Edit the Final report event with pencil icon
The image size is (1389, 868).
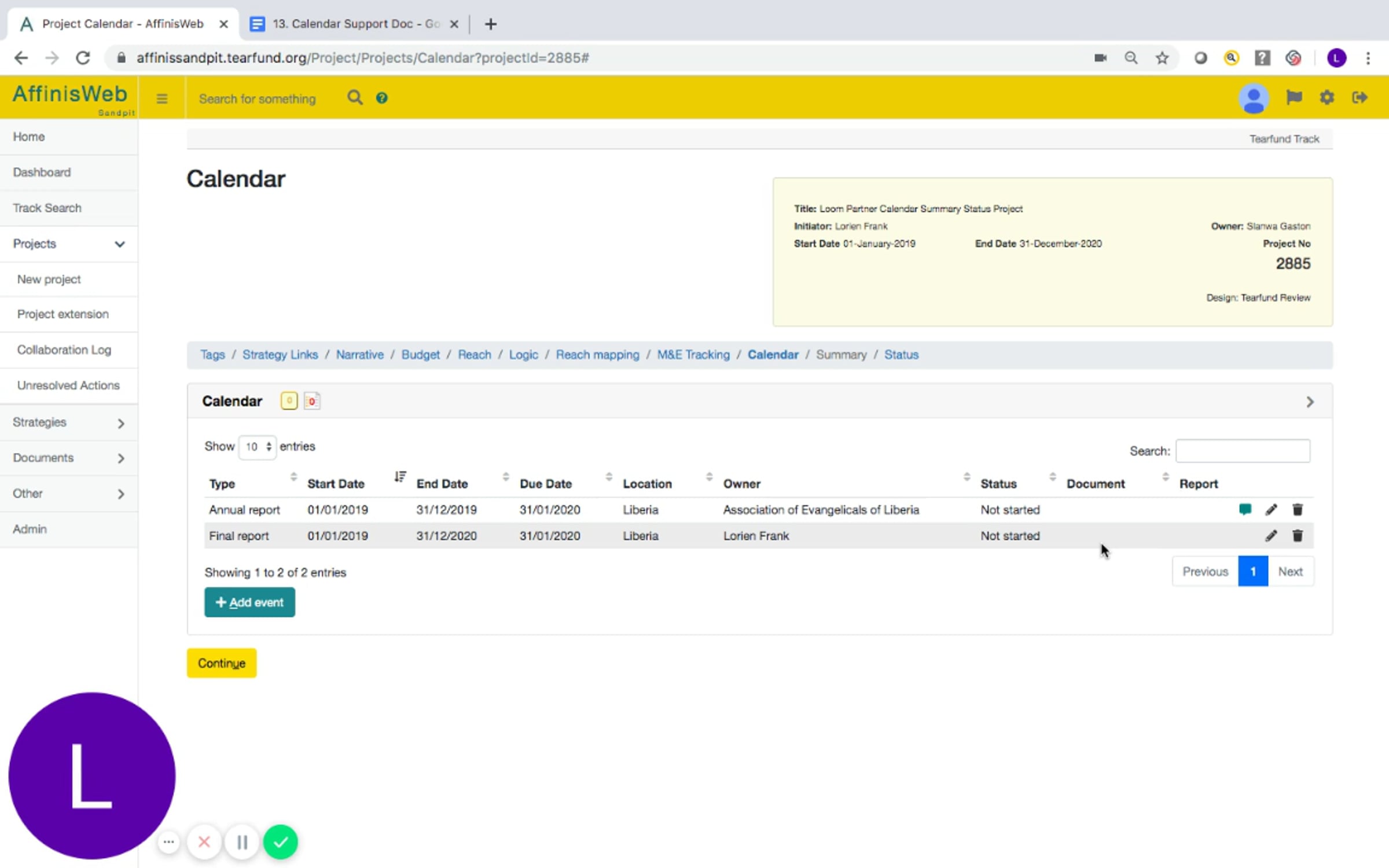(x=1271, y=536)
